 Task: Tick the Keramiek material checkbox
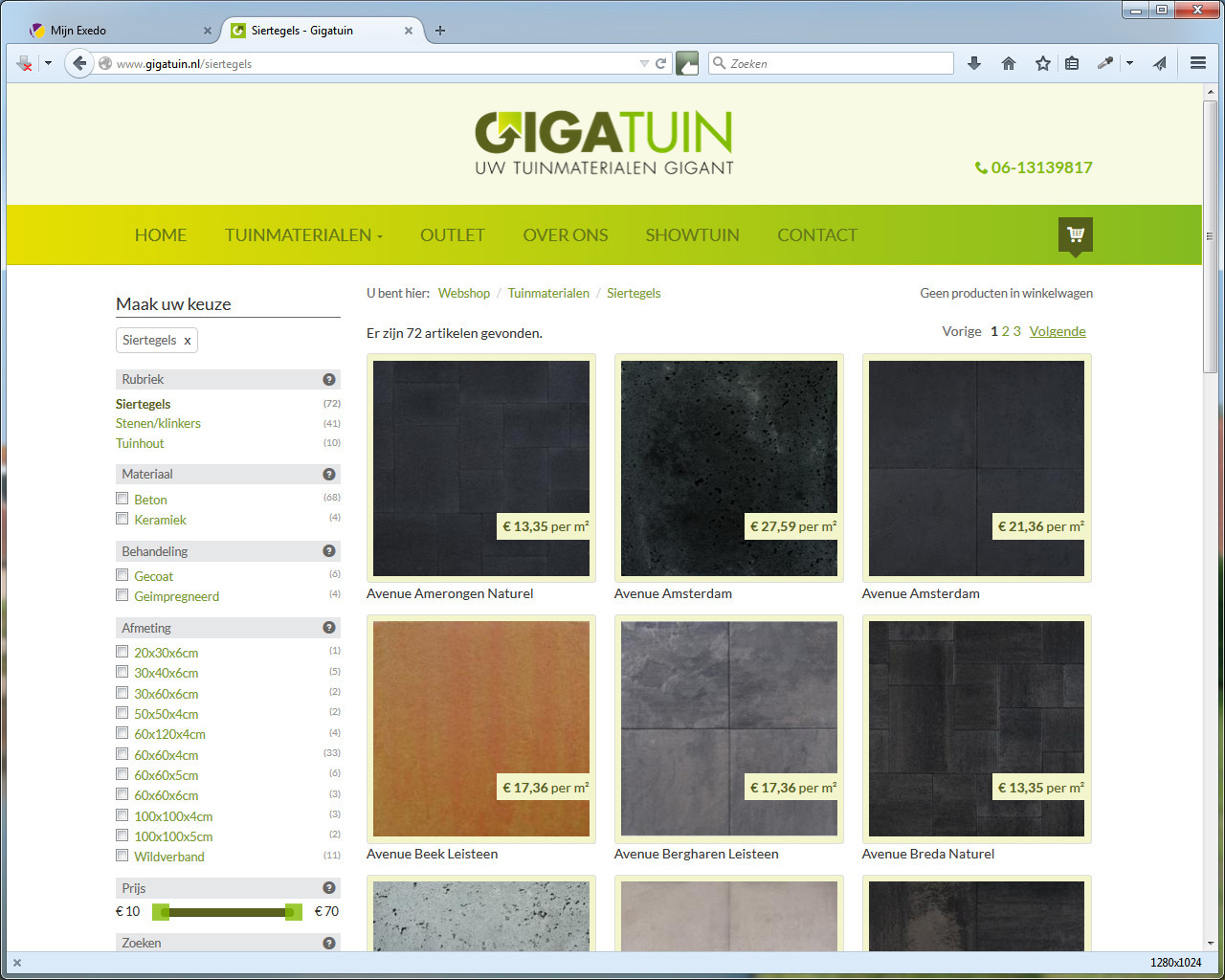tap(122, 518)
